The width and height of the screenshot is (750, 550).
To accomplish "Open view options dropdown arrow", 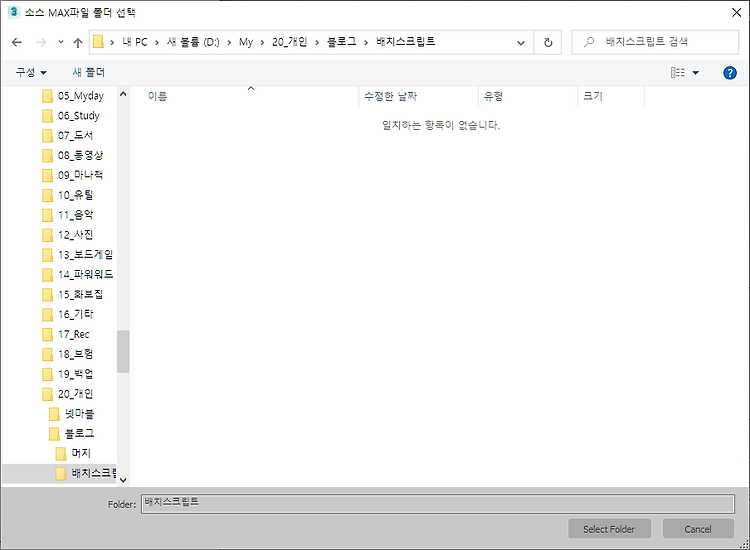I will coord(695,73).
